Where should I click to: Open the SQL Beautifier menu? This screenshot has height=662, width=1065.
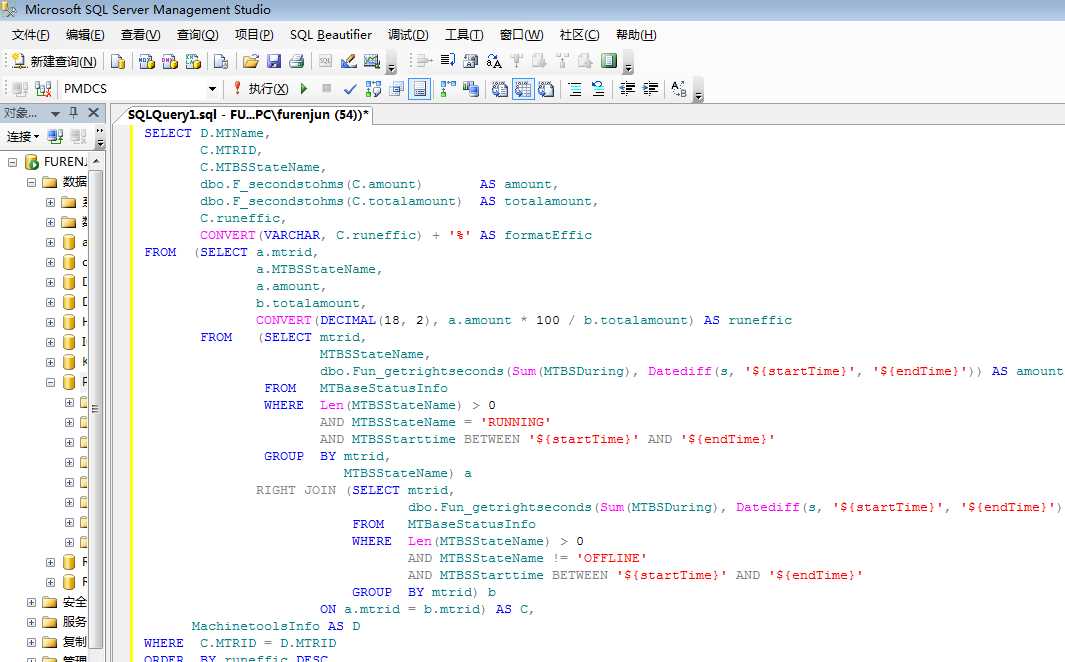pos(331,35)
